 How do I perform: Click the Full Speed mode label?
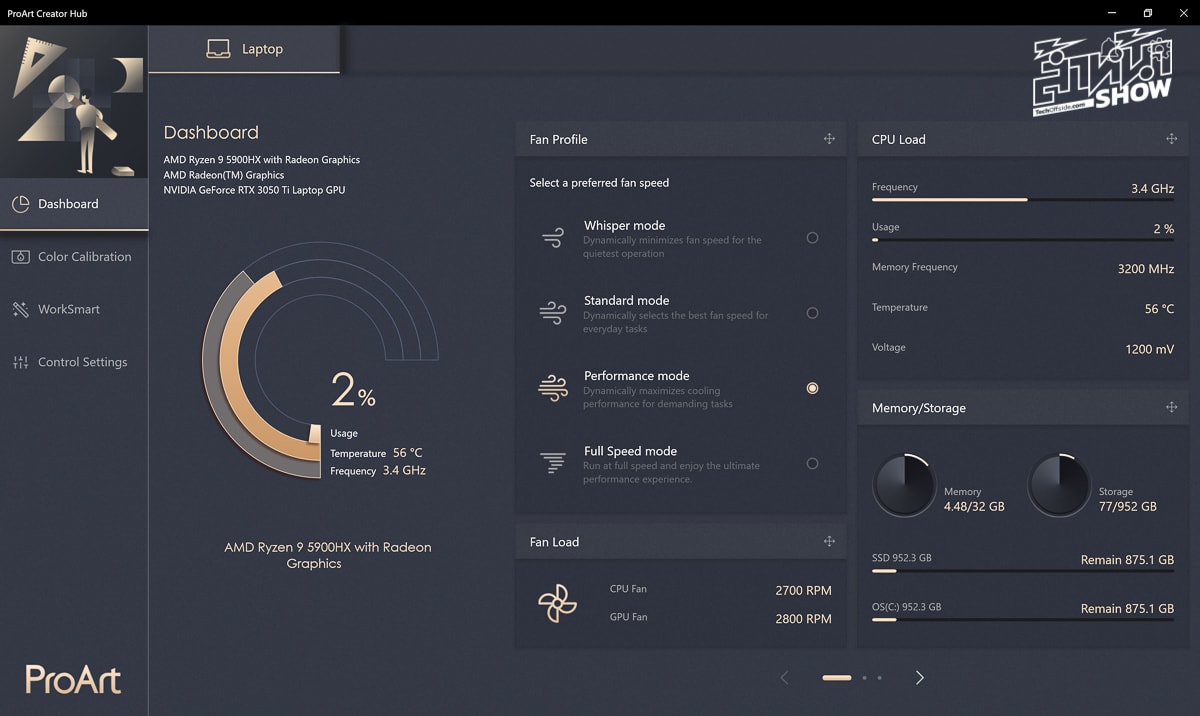[630, 451]
